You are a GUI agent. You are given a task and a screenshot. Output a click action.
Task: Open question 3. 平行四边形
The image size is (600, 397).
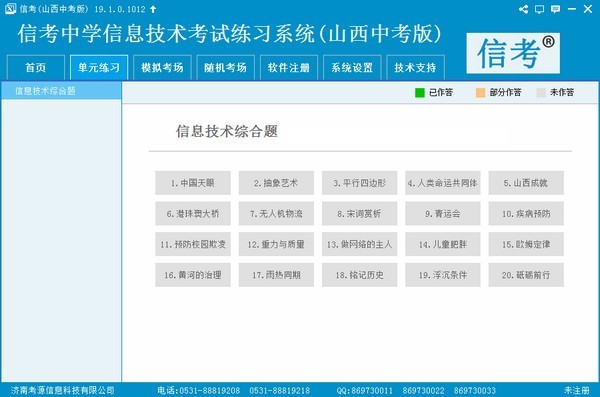coord(360,183)
